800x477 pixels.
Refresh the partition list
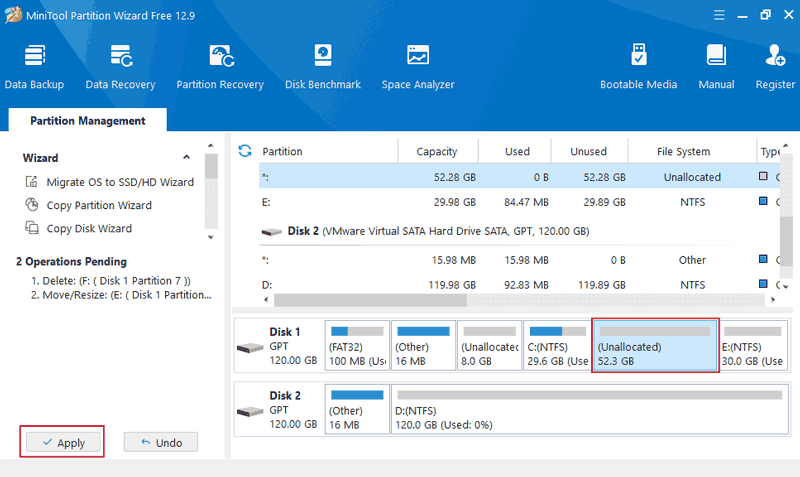244,151
